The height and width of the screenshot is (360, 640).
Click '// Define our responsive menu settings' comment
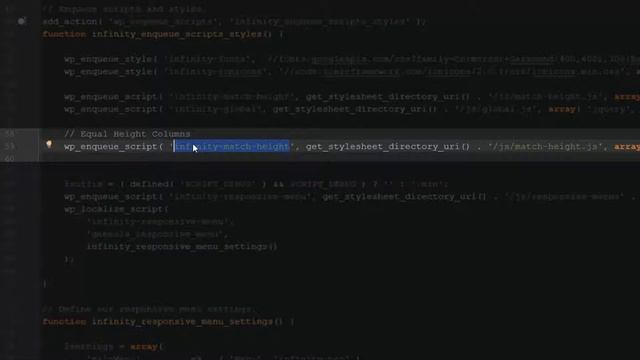click(x=149, y=309)
